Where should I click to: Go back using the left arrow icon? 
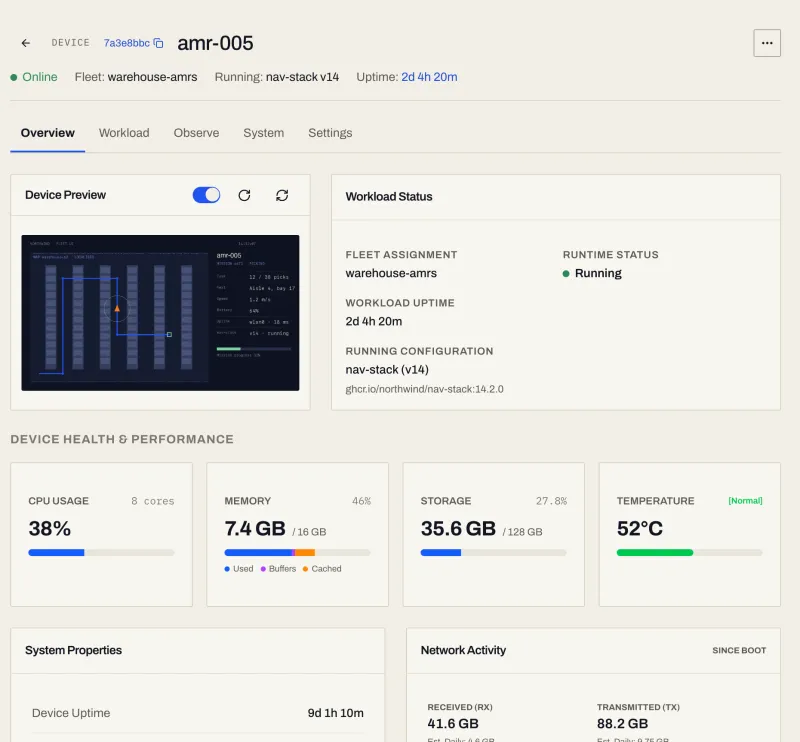(26, 43)
